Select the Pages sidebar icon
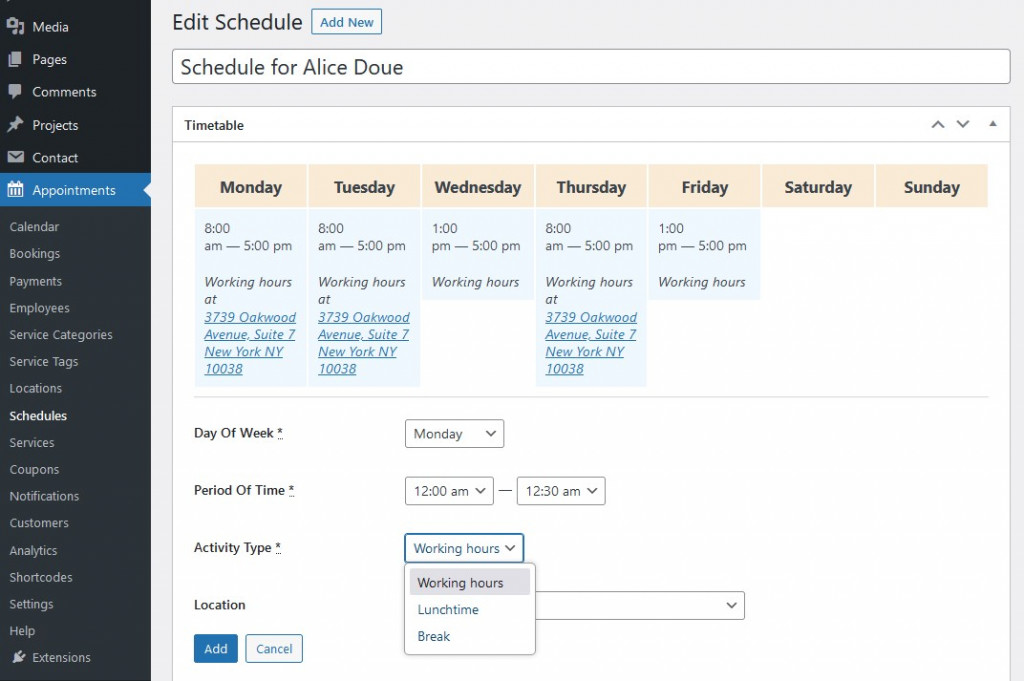 (x=18, y=59)
